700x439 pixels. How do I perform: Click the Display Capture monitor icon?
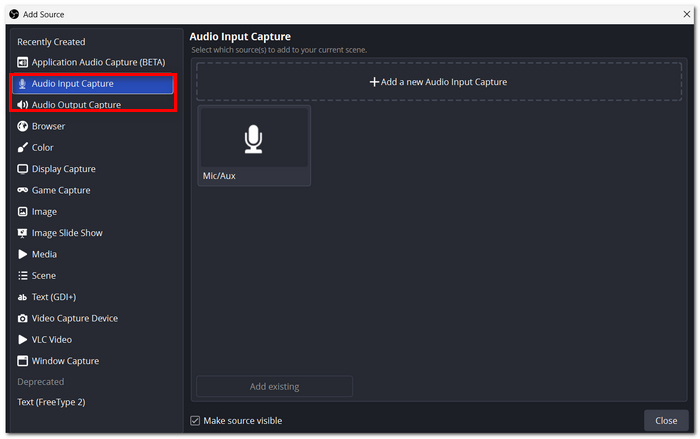(x=22, y=169)
